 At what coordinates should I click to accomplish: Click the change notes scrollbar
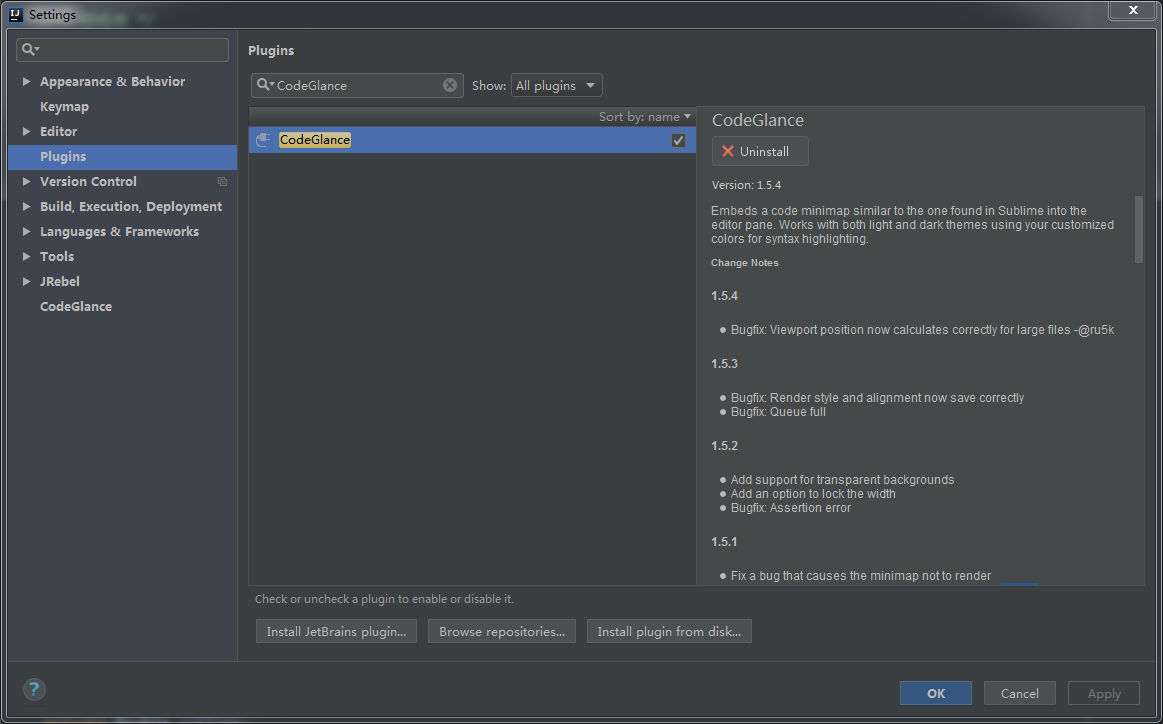pyautogui.click(x=1138, y=230)
